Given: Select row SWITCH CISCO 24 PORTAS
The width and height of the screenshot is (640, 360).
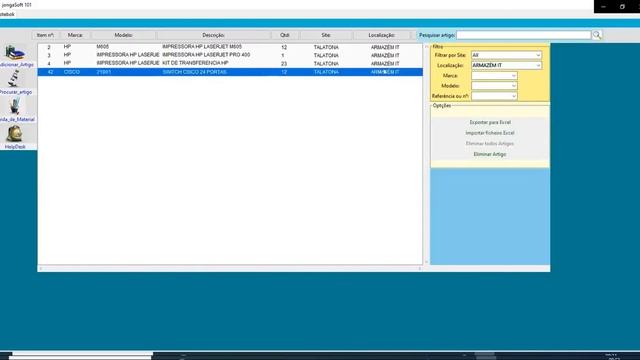Looking at the screenshot, I should (230, 72).
